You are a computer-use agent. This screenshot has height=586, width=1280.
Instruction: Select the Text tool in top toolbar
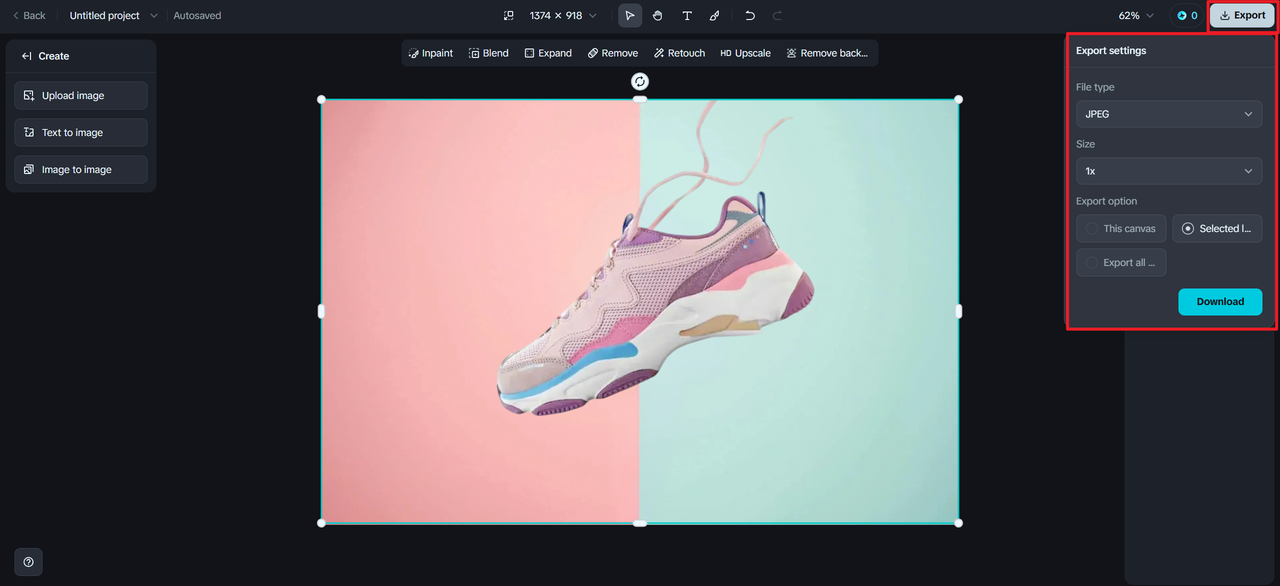click(x=687, y=16)
